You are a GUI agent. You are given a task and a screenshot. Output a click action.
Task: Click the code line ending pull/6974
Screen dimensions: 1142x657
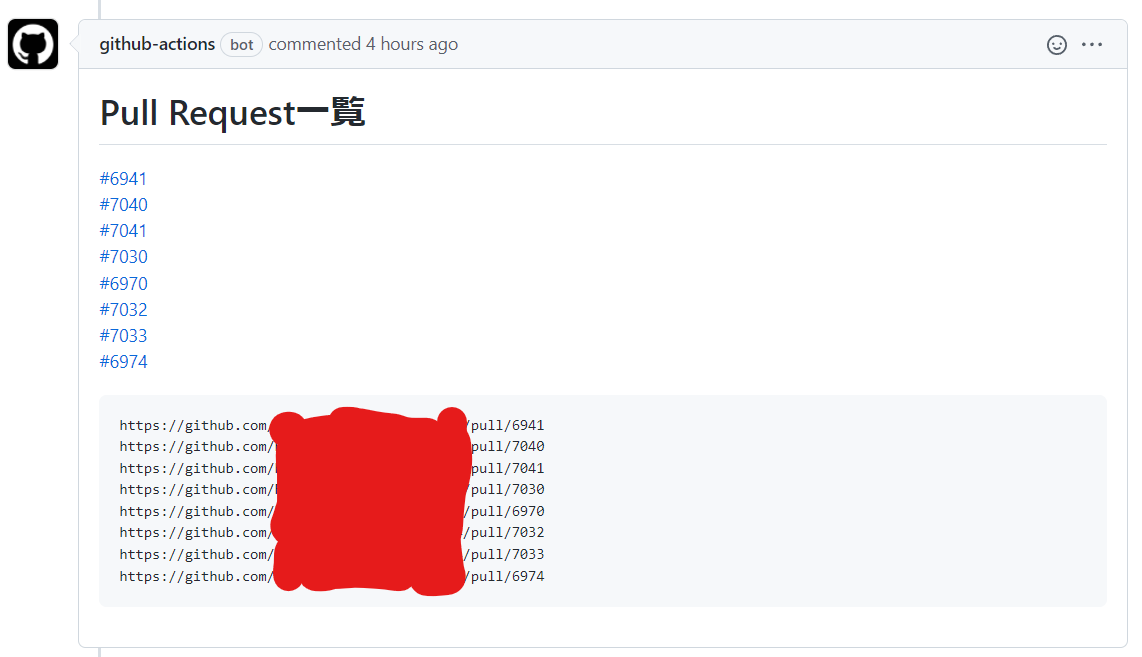pyautogui.click(x=332, y=577)
